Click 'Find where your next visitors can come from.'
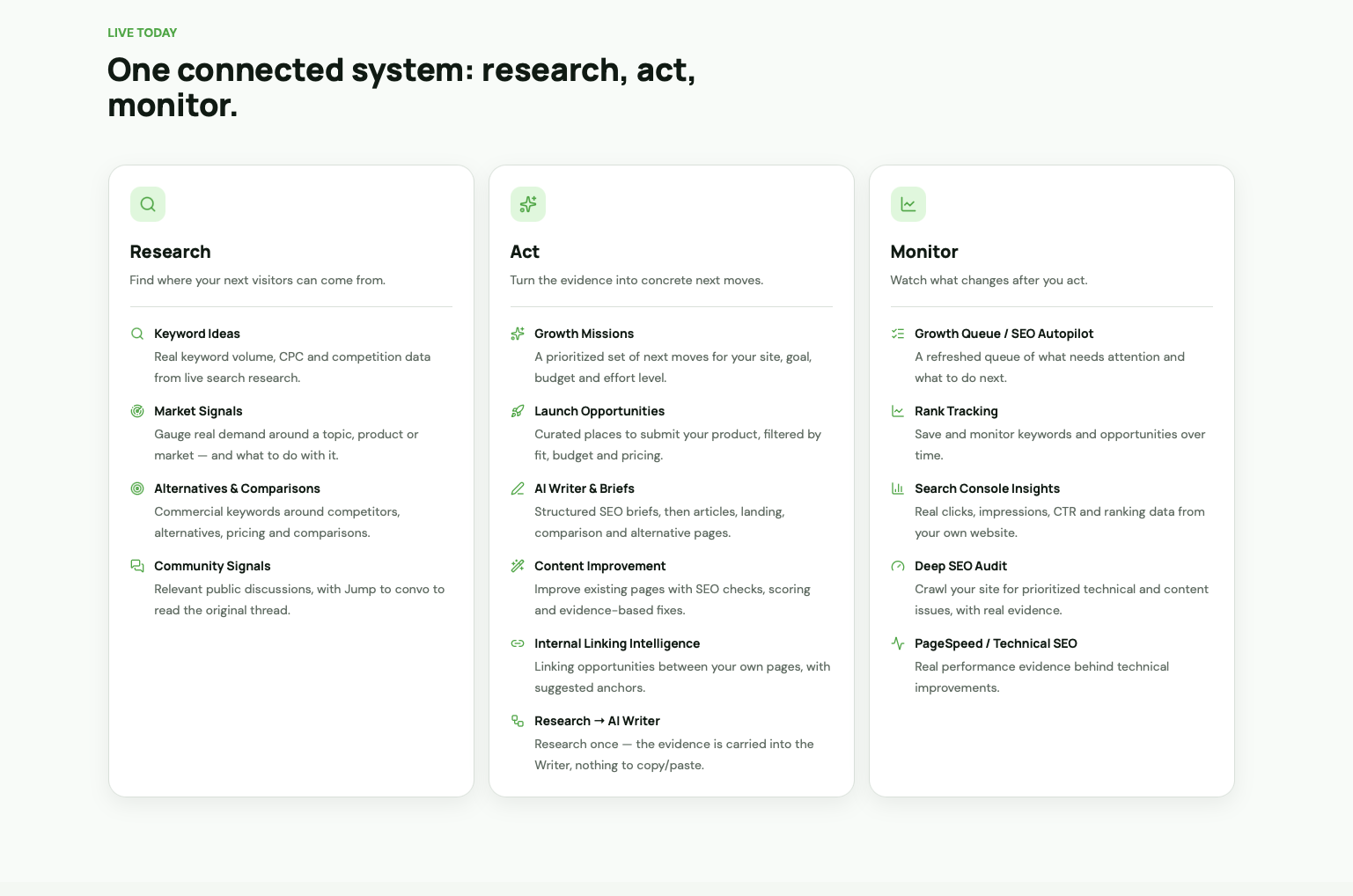The image size is (1353, 896). [258, 280]
